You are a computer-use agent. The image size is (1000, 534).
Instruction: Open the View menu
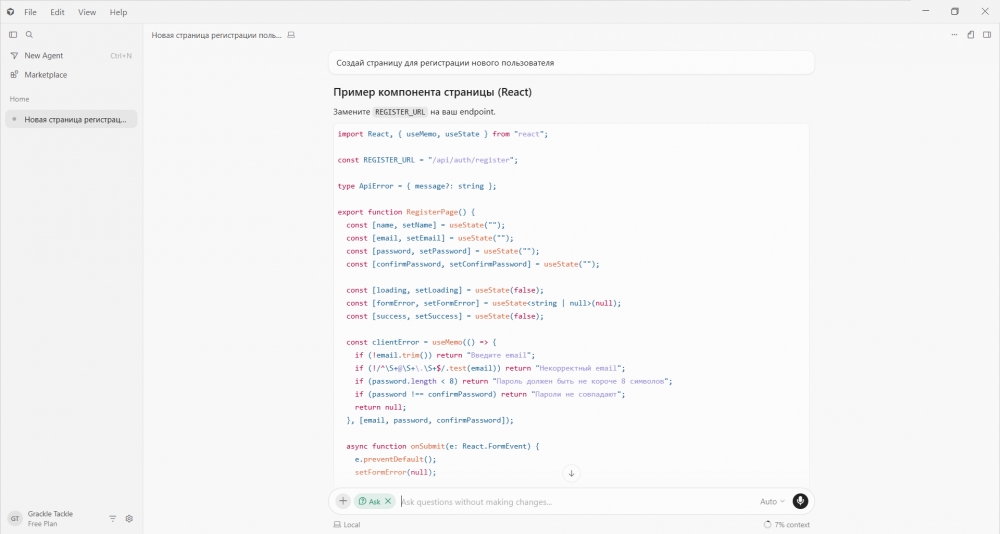(87, 12)
